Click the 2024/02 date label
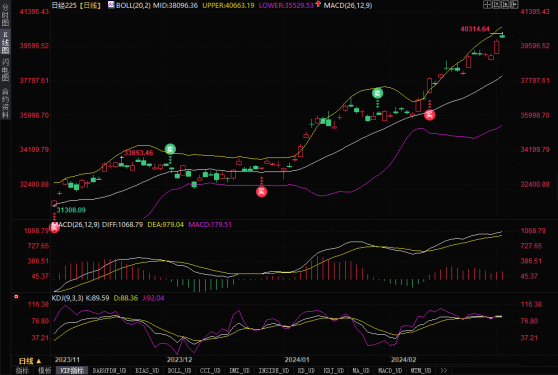This screenshot has height=375, width=558. (404, 360)
